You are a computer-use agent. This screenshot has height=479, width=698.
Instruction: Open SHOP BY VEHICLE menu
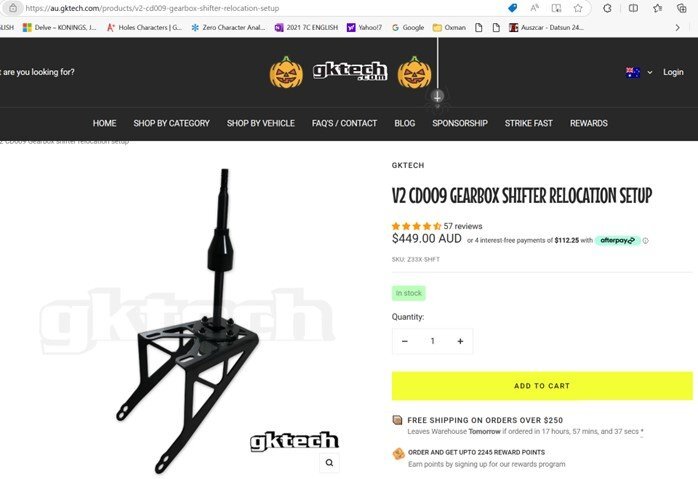[261, 123]
